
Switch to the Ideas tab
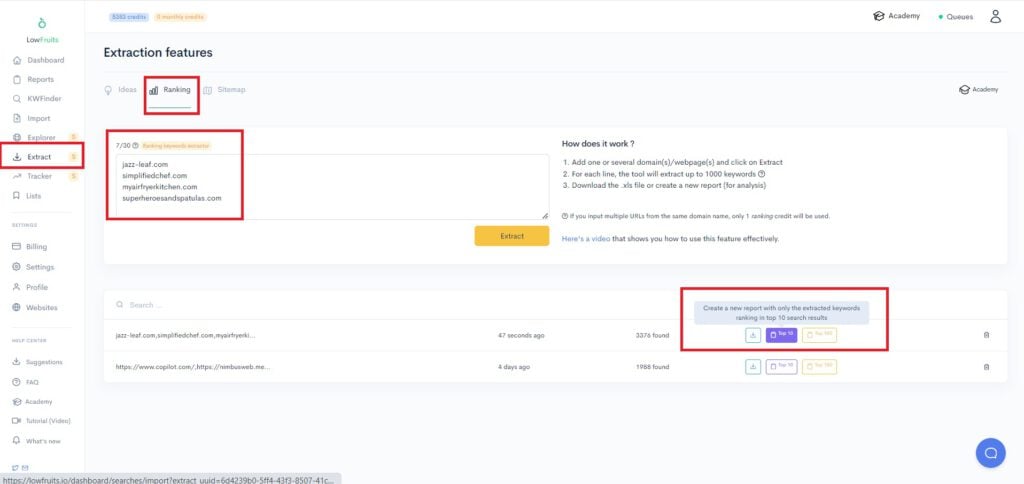tap(121, 90)
